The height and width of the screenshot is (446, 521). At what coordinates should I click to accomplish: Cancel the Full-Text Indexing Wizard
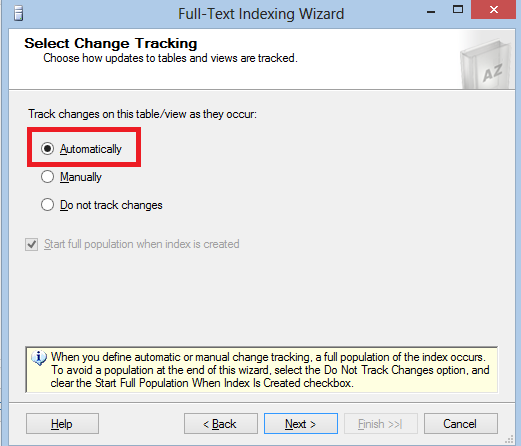click(x=461, y=424)
